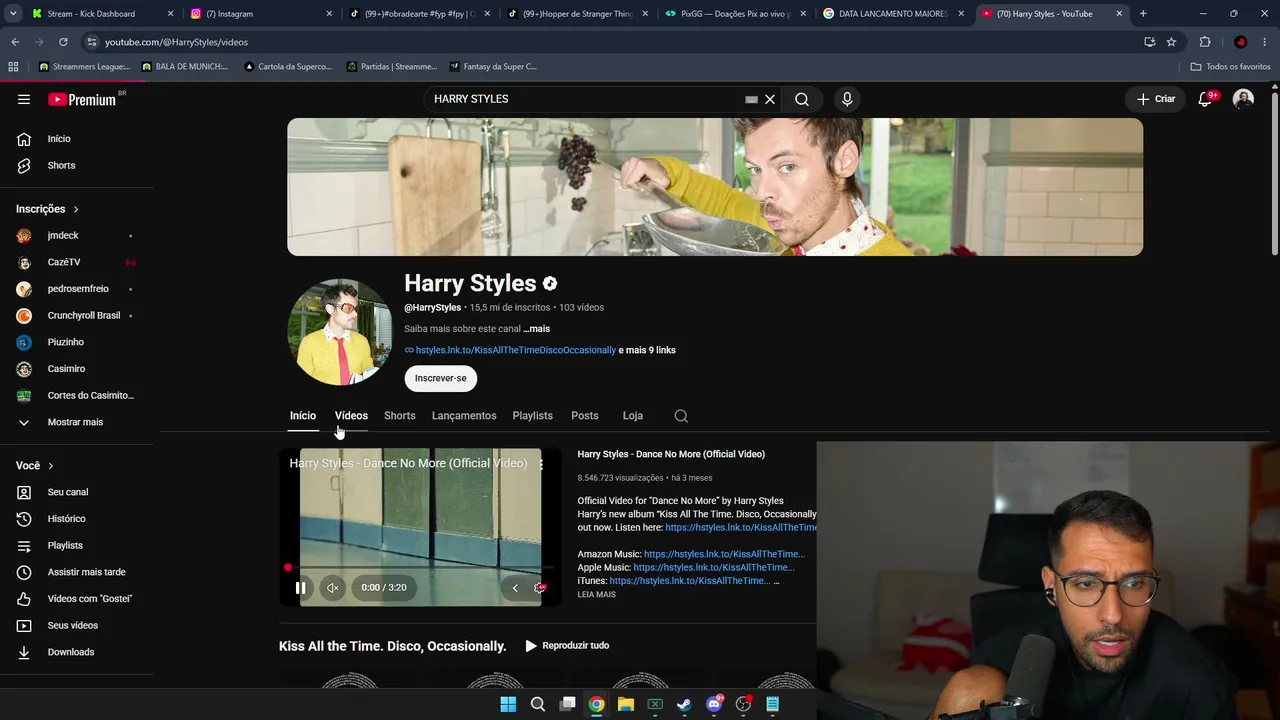The height and width of the screenshot is (720, 1280).
Task: Expand the Inscrições section arrow
Action: coord(75,209)
